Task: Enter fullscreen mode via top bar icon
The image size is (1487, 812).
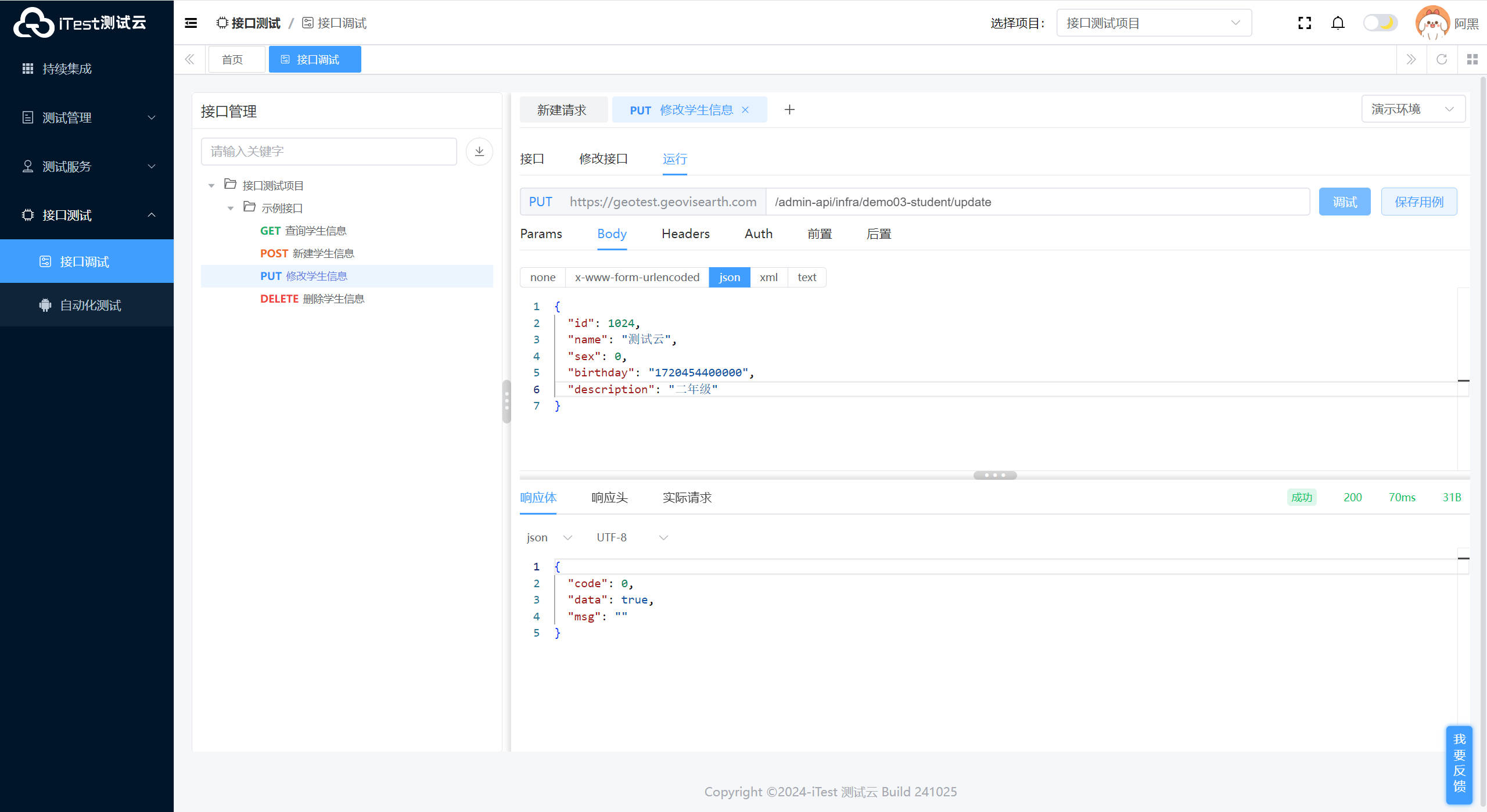Action: coord(1305,23)
